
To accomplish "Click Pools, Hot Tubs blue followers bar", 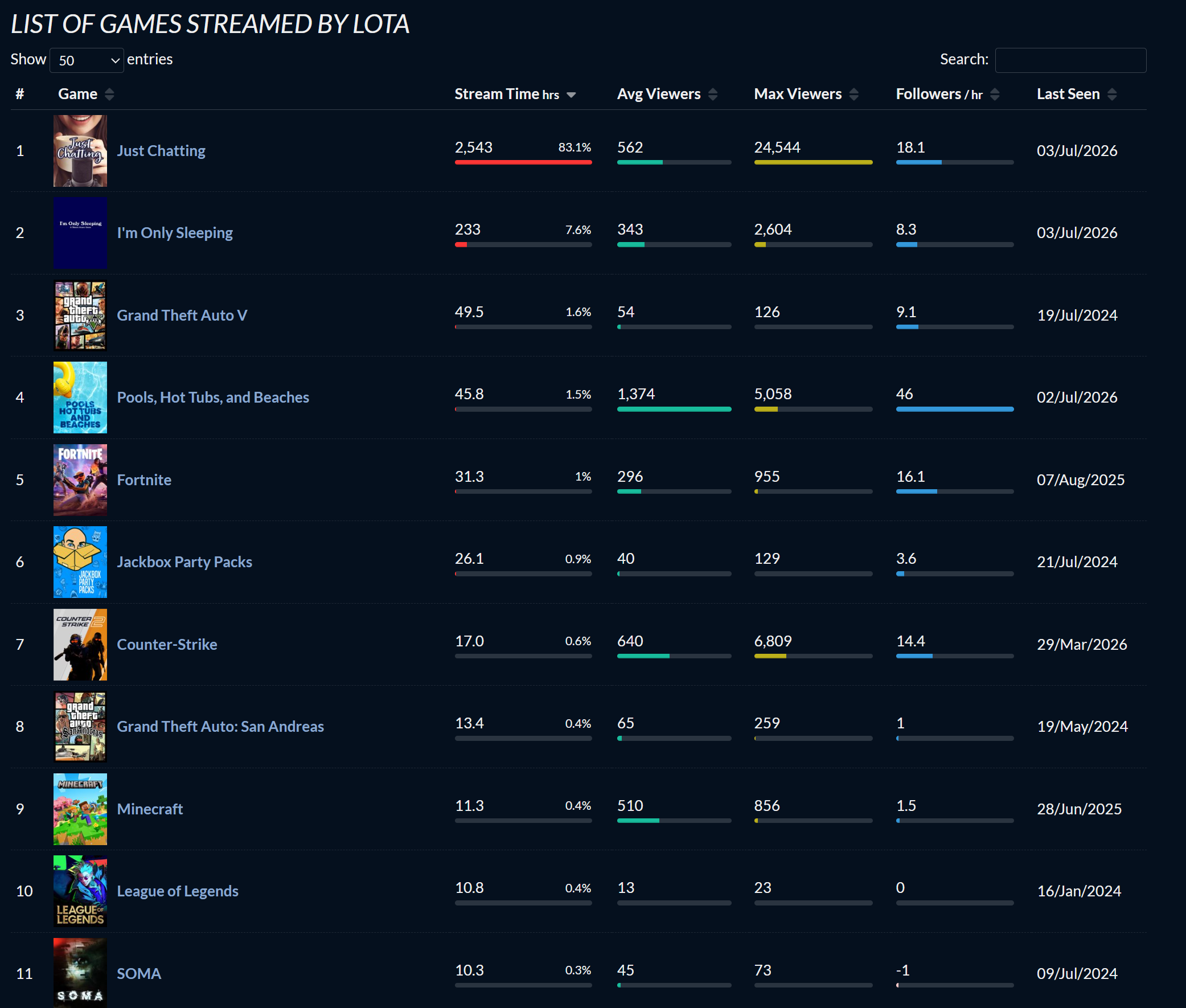I will 955,409.
